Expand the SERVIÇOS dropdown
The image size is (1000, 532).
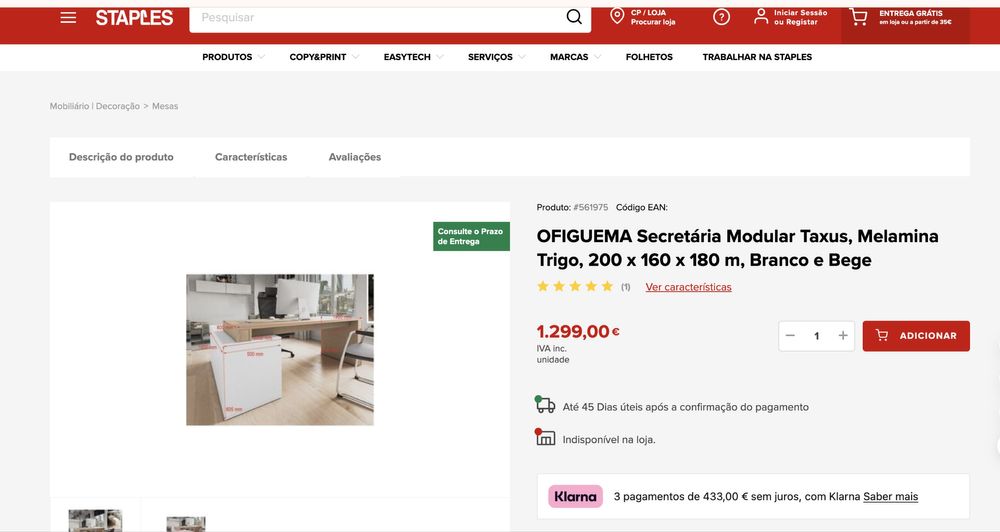pos(496,57)
